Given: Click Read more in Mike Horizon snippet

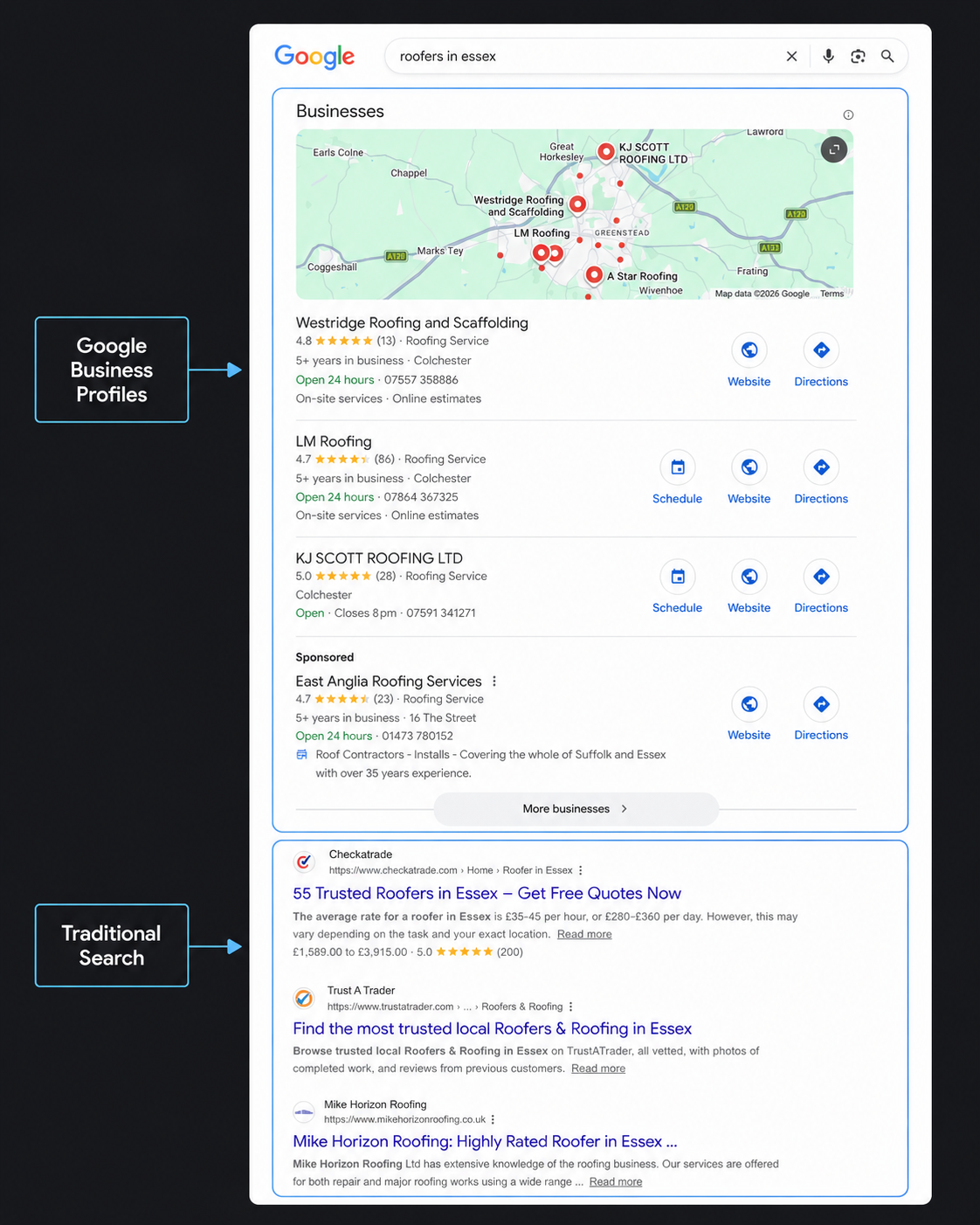Looking at the screenshot, I should click(616, 1182).
